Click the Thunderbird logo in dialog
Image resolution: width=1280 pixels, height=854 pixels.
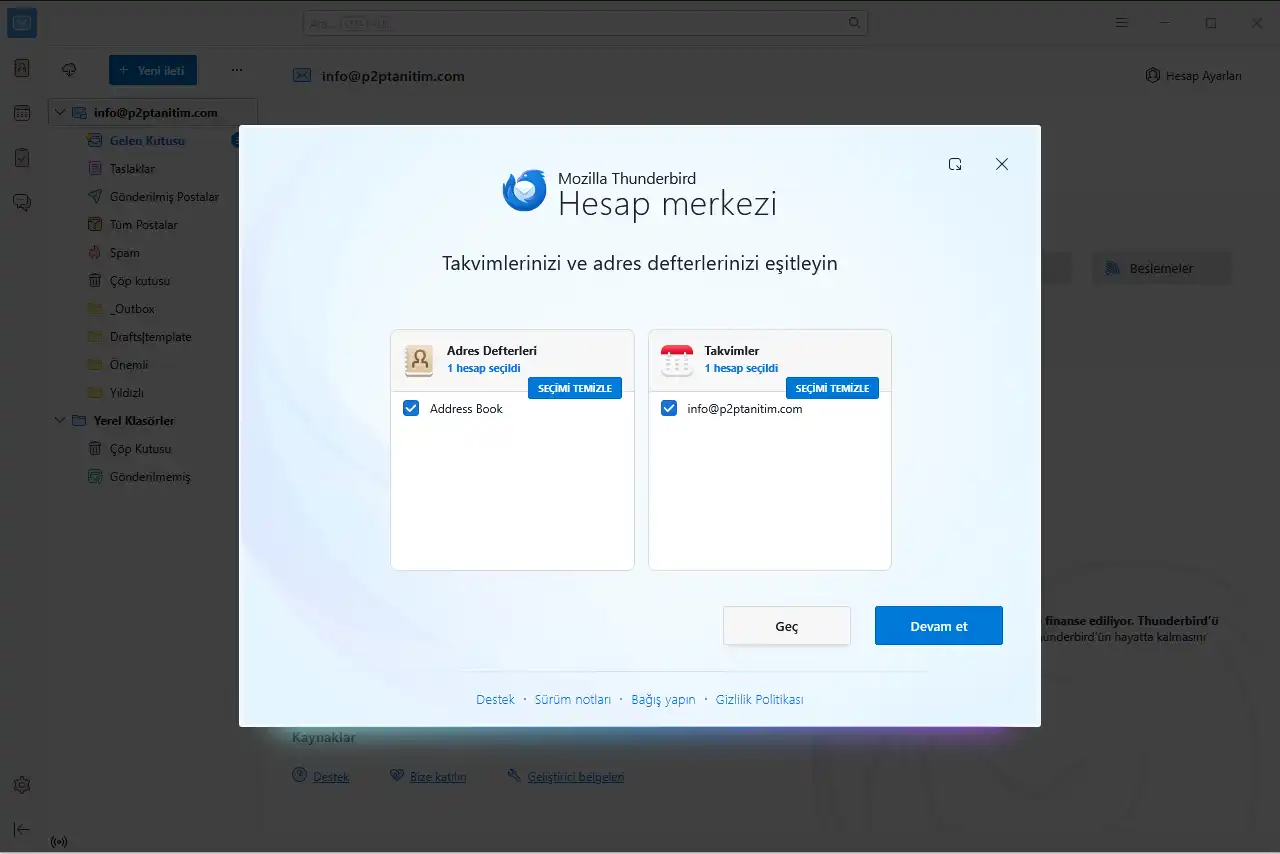[524, 191]
